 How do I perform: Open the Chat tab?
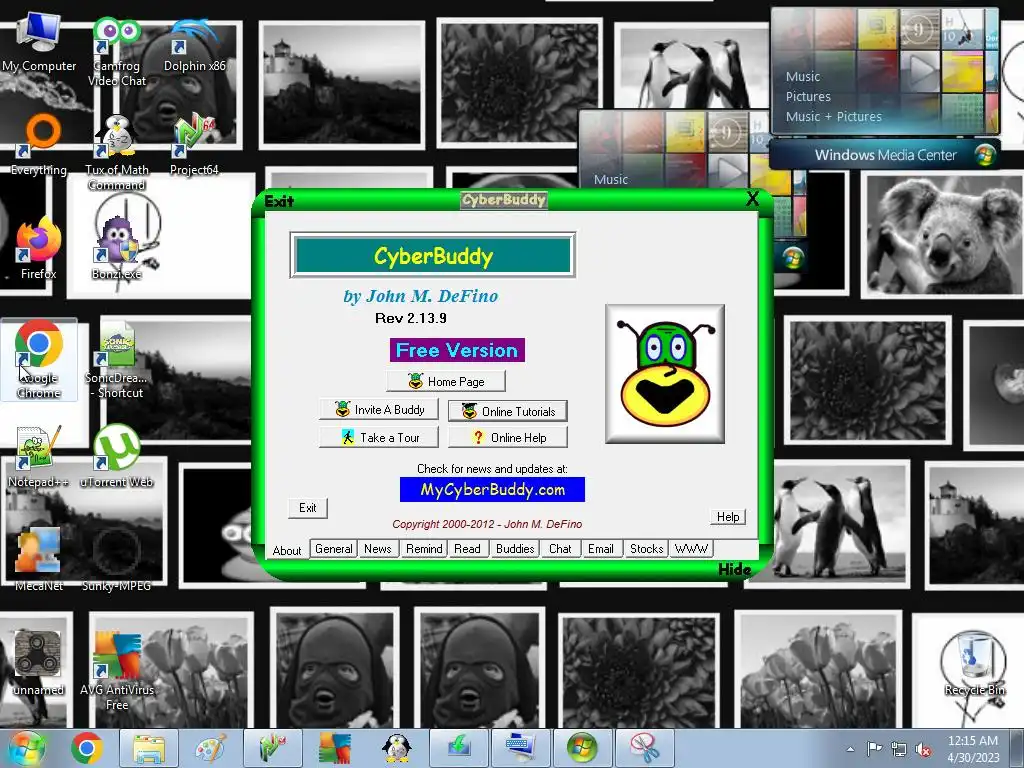(x=560, y=549)
